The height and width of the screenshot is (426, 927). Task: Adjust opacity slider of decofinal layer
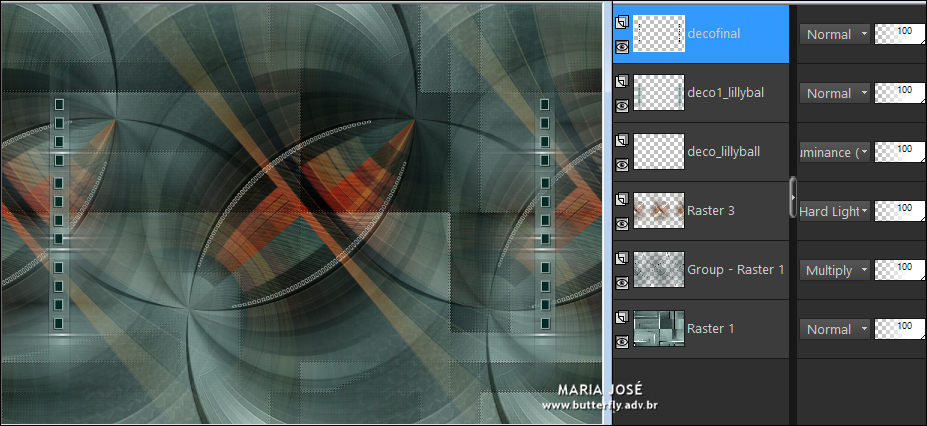click(900, 34)
